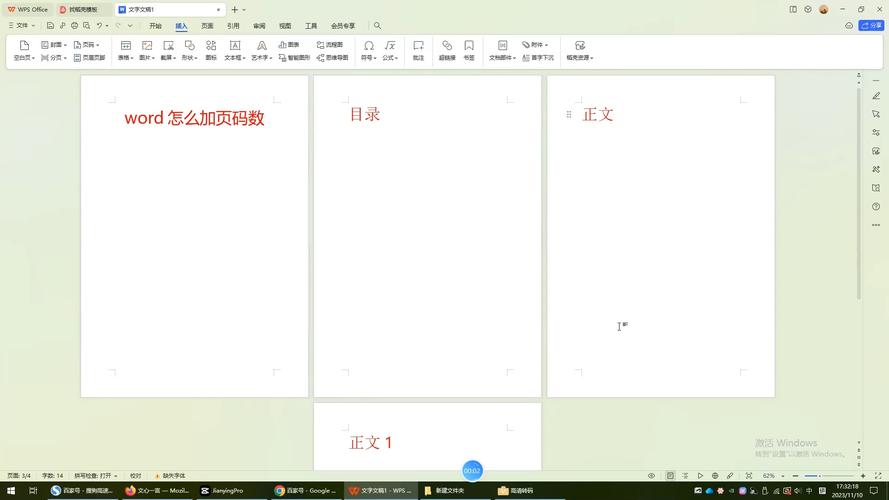Expand the new tab dropdown arrow
889x500 pixels.
(244, 10)
